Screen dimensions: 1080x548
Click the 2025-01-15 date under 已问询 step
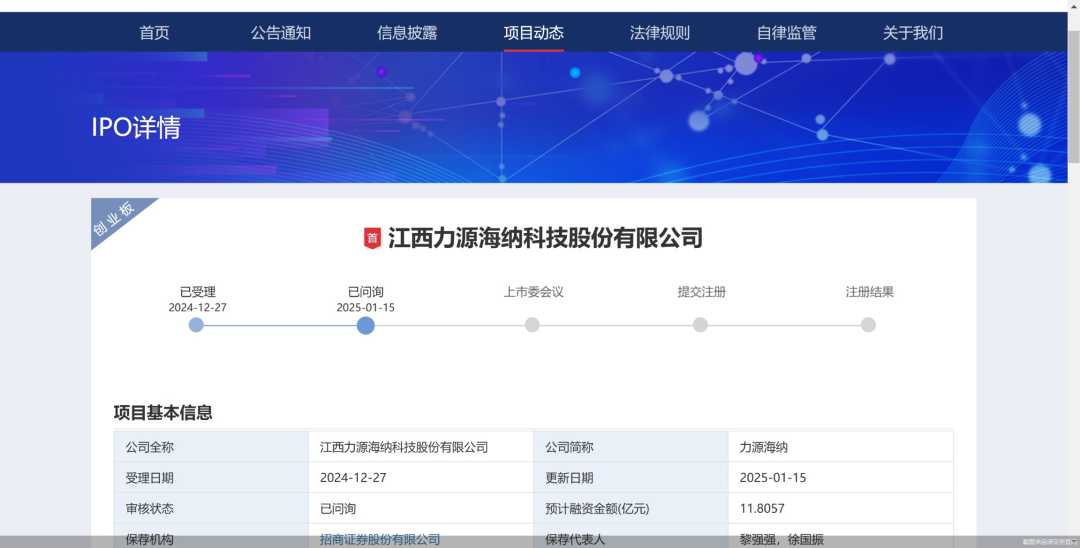(366, 308)
